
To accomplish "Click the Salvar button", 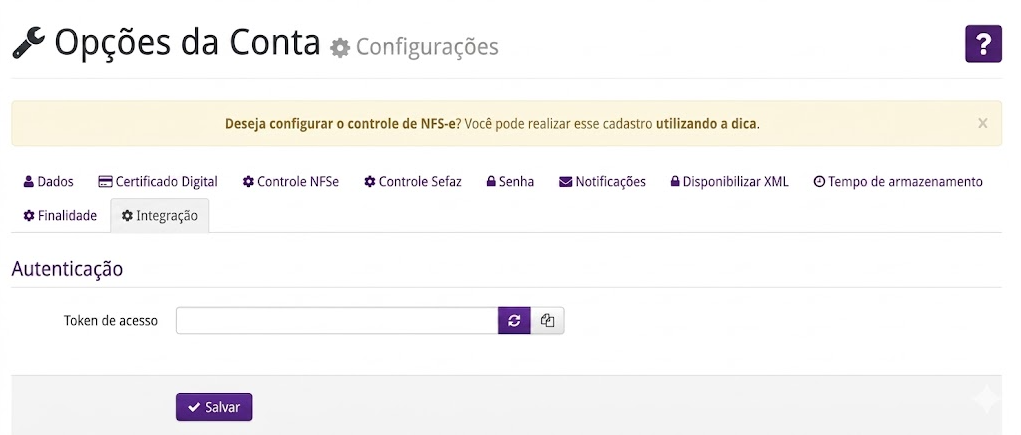I will [214, 407].
